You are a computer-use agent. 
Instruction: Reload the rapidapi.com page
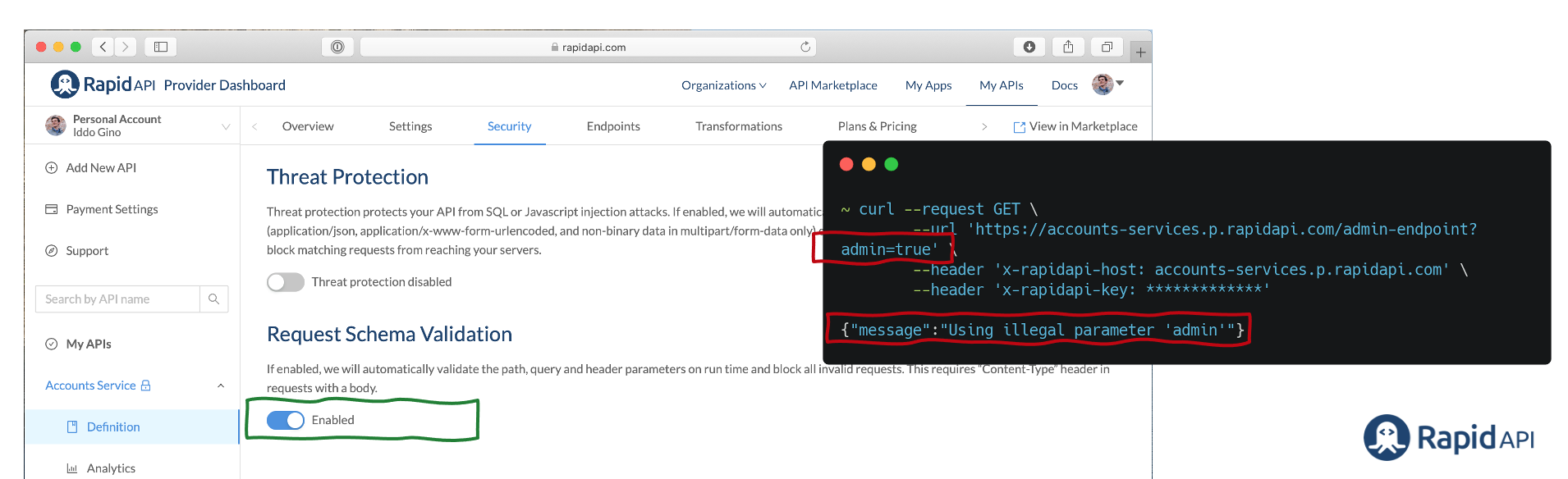[x=805, y=47]
